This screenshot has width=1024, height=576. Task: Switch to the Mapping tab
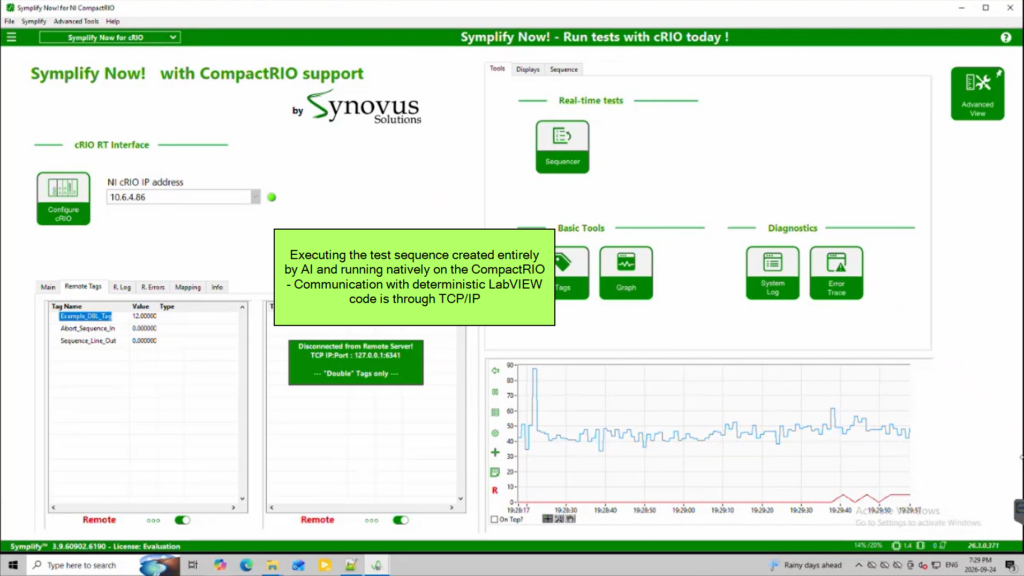(x=188, y=287)
